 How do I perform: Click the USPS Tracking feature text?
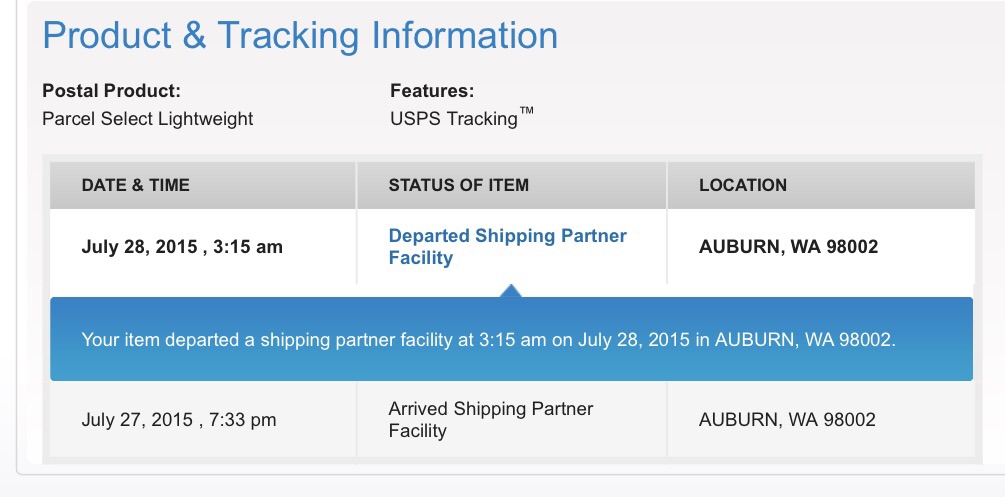[454, 119]
